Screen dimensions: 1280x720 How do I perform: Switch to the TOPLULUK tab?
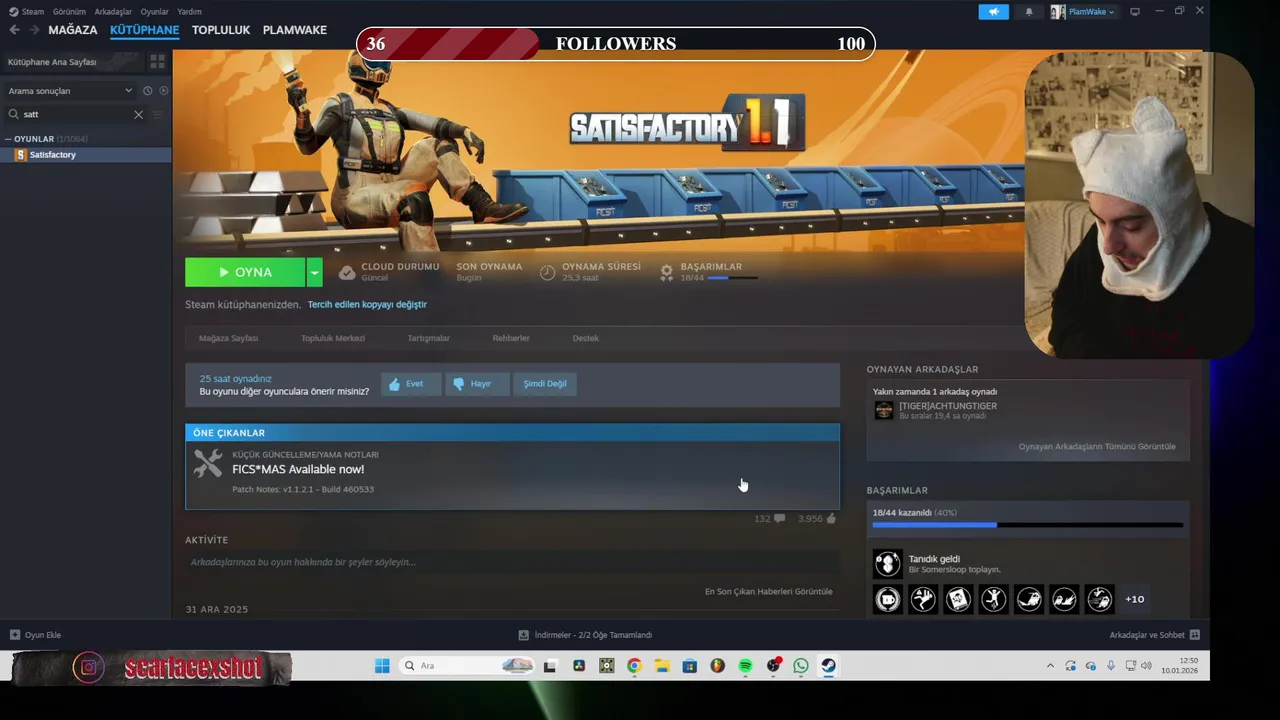point(221,30)
